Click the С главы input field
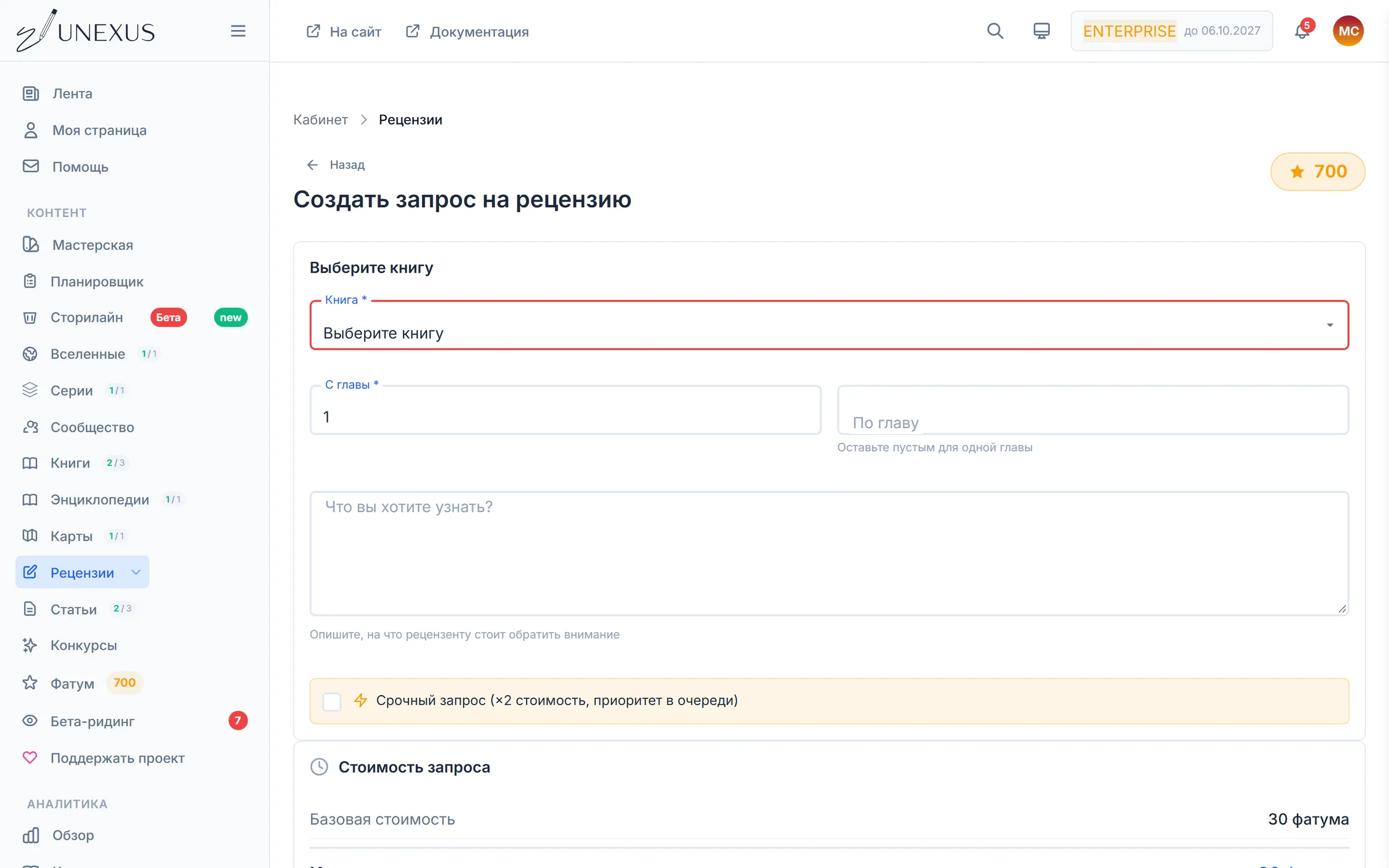Image resolution: width=1389 pixels, height=868 pixels. click(565, 410)
